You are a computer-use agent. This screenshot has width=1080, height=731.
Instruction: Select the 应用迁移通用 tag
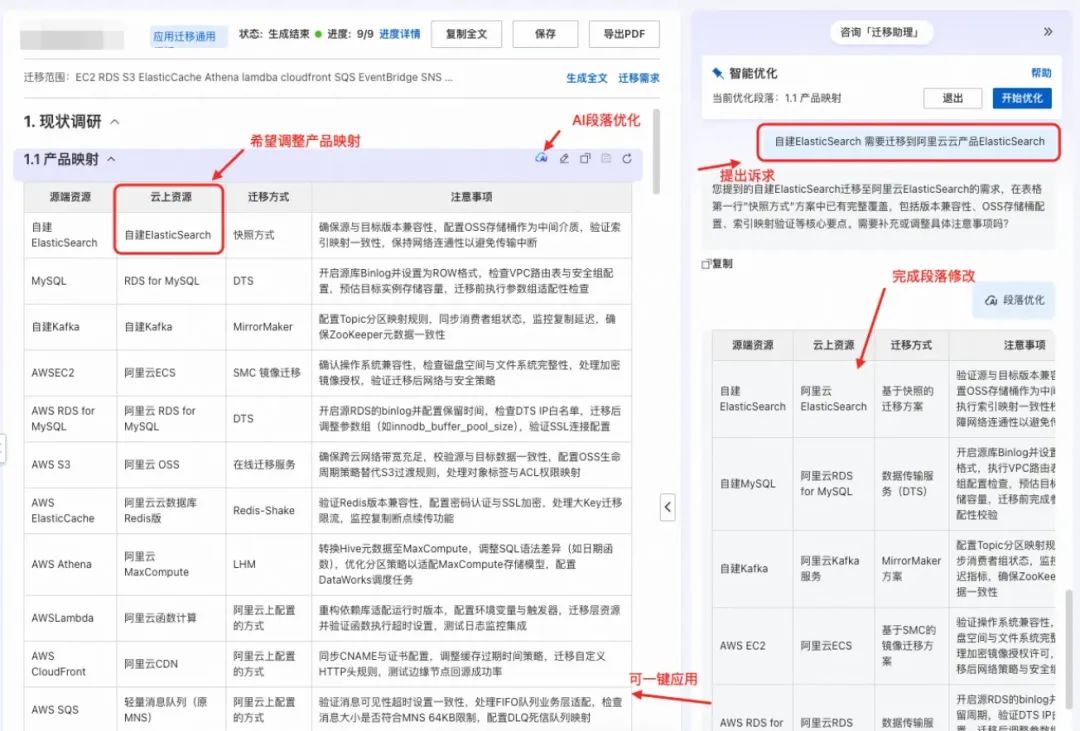tap(184, 37)
